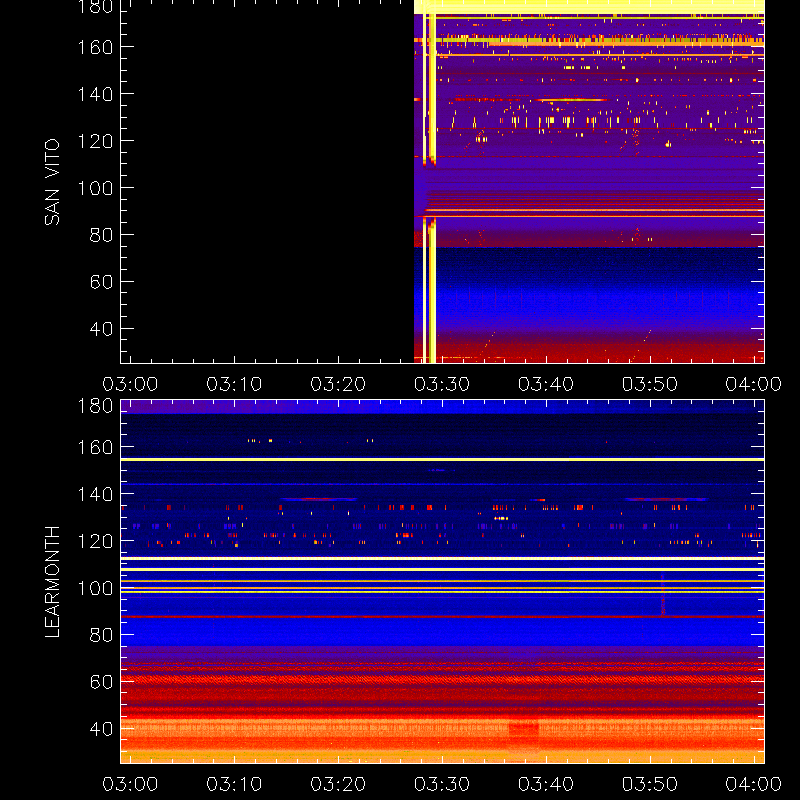Pick the 140 frequency label on San Vito axis

point(95,94)
